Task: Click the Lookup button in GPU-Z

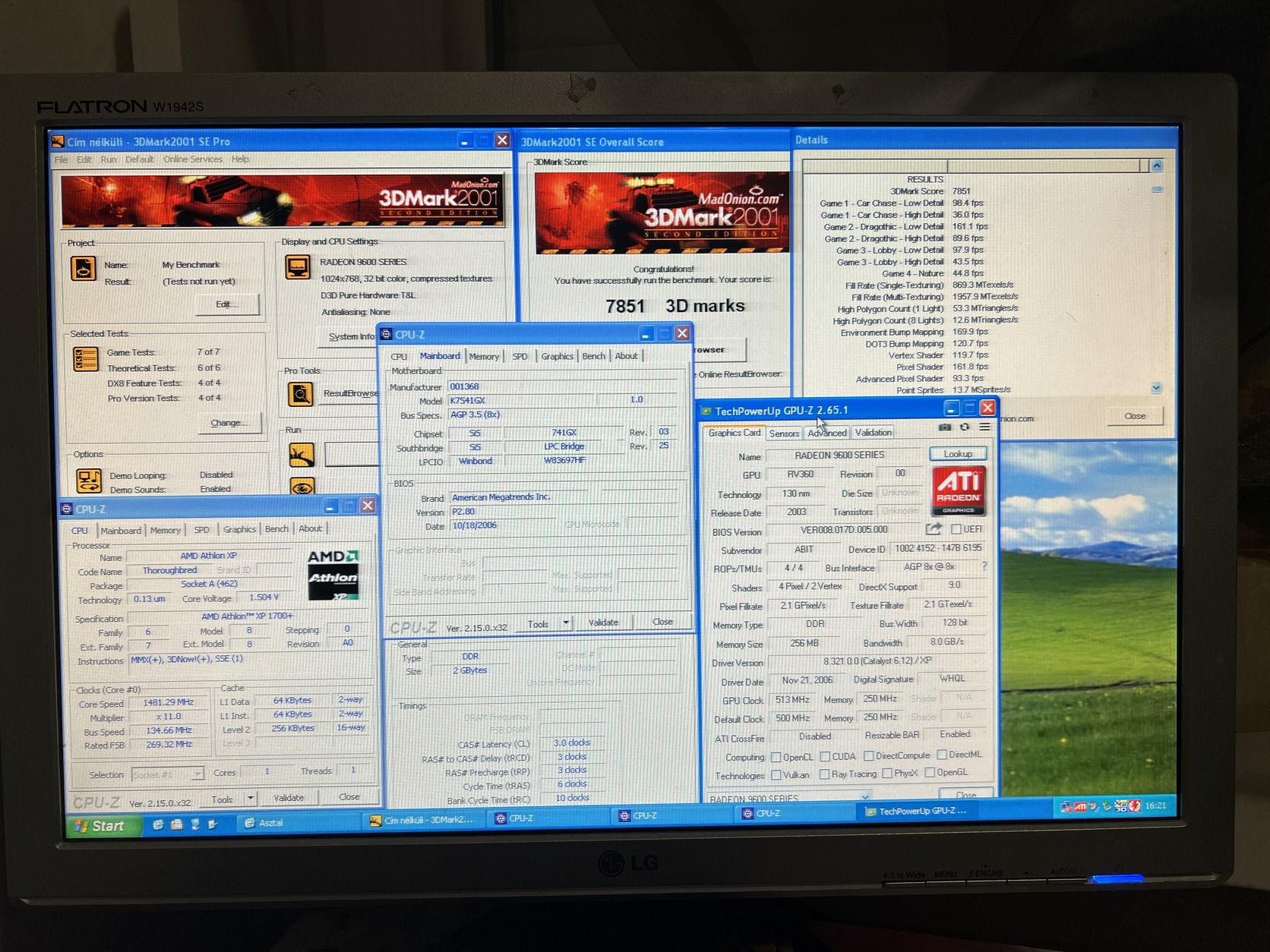Action: [958, 454]
